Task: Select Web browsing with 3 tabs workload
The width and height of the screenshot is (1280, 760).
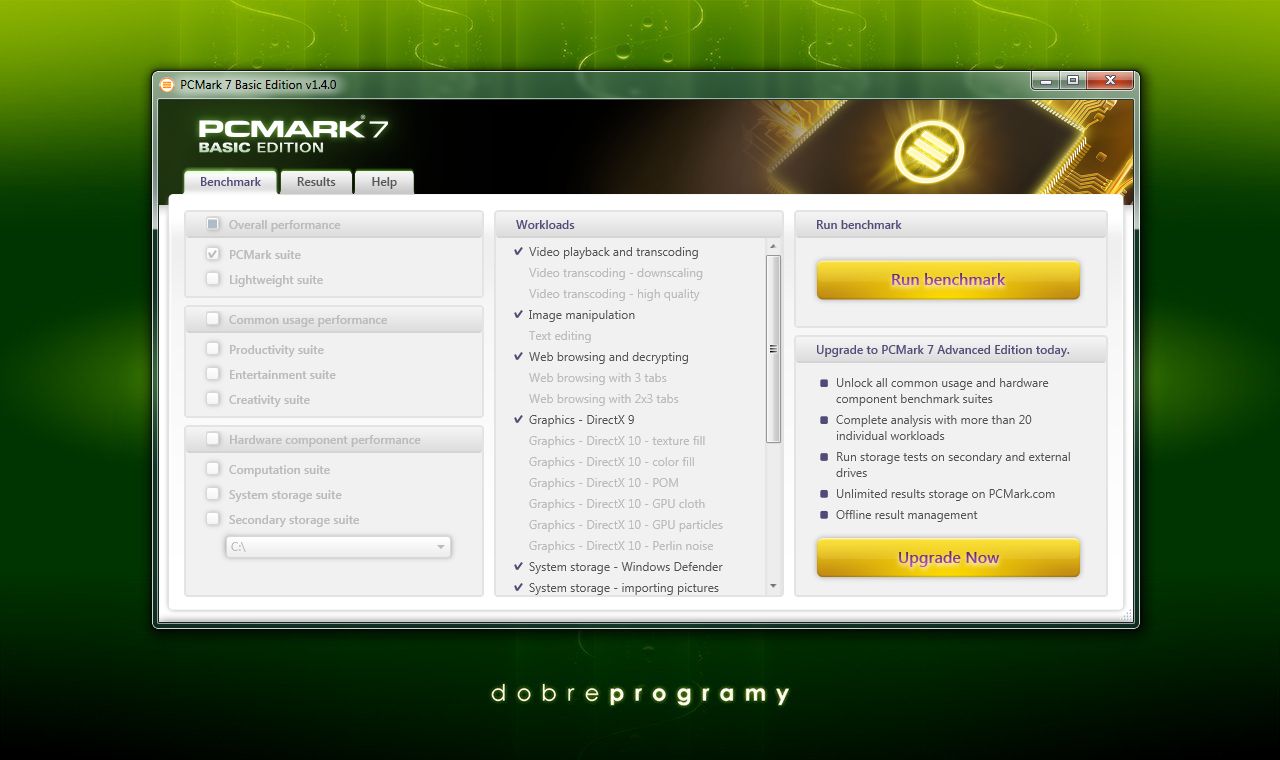Action: pyautogui.click(x=597, y=378)
